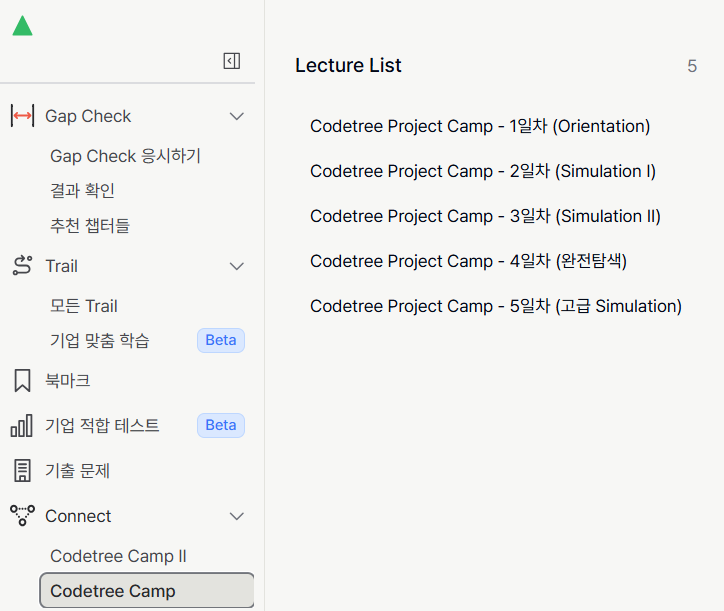Click the Trail route icon
Image resolution: width=724 pixels, height=611 pixels.
click(x=22, y=266)
